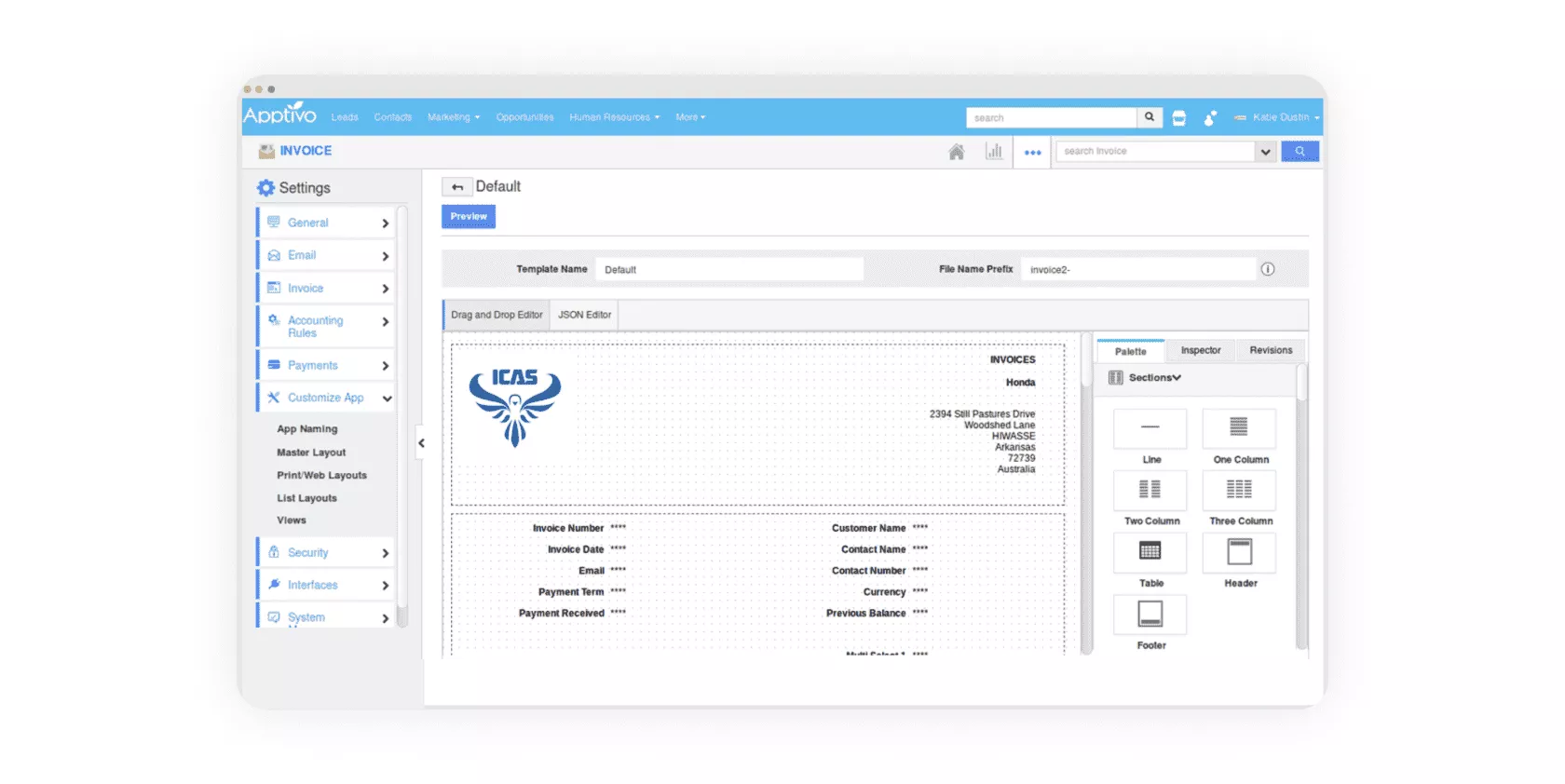The height and width of the screenshot is (784, 1565).
Task: Open List Layouts settings
Action: (x=306, y=498)
